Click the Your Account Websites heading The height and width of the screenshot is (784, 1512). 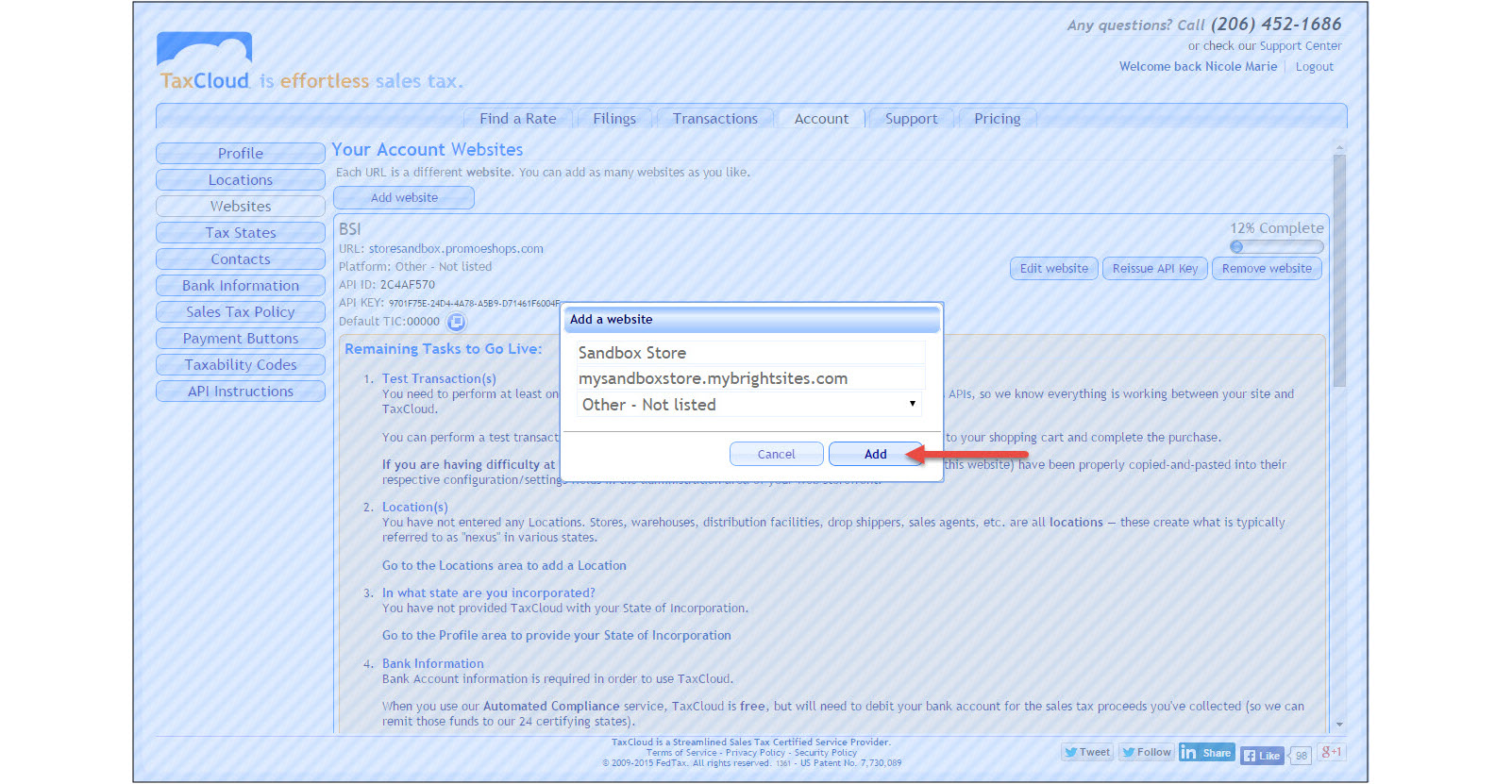tap(427, 150)
